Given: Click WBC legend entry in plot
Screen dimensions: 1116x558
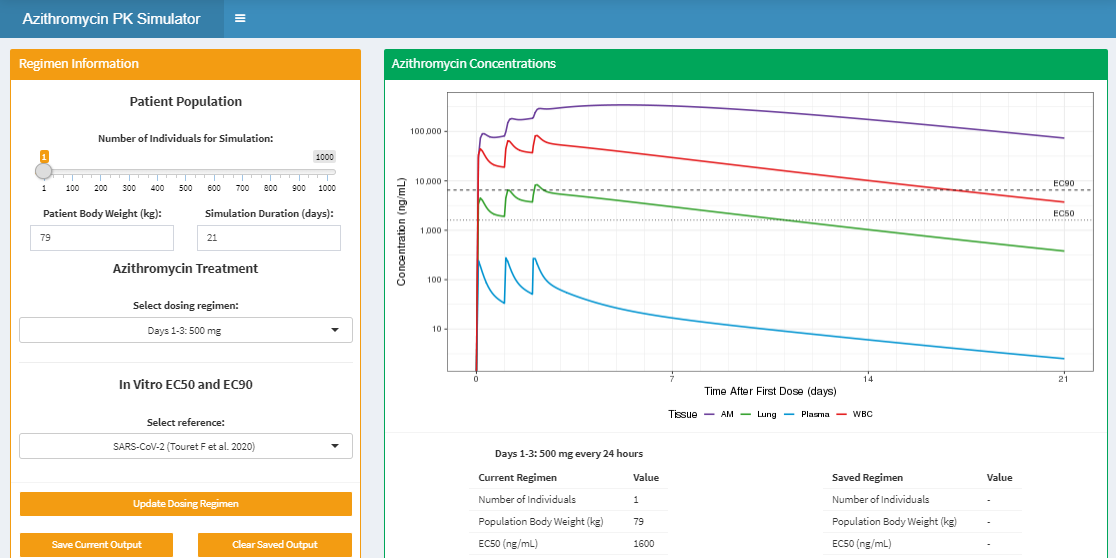Looking at the screenshot, I should coord(855,414).
